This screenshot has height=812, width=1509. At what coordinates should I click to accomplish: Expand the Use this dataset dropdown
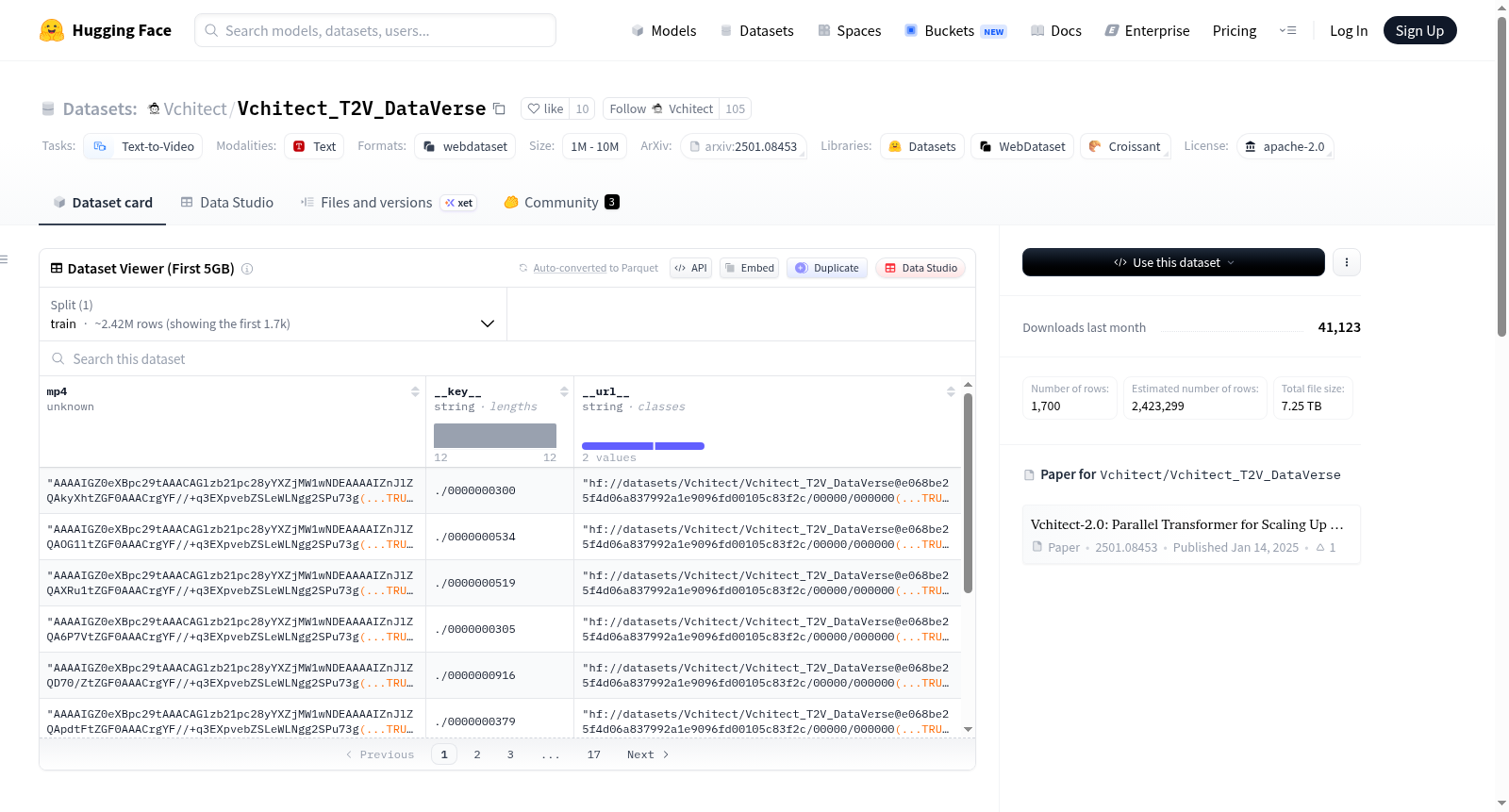pos(1173,262)
